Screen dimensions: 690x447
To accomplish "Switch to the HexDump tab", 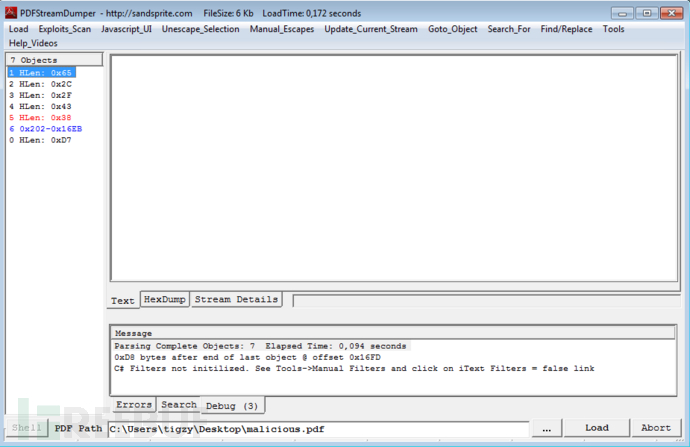I will point(165,299).
